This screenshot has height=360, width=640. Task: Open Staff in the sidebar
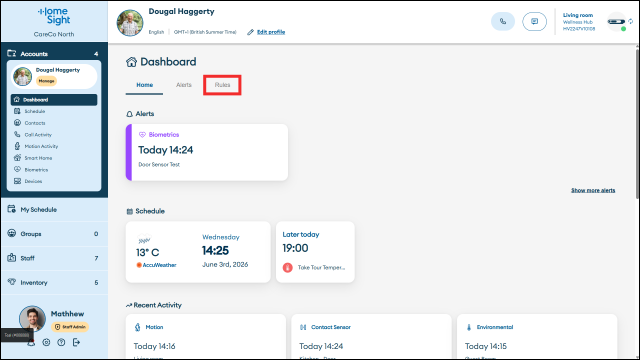pos(54,258)
